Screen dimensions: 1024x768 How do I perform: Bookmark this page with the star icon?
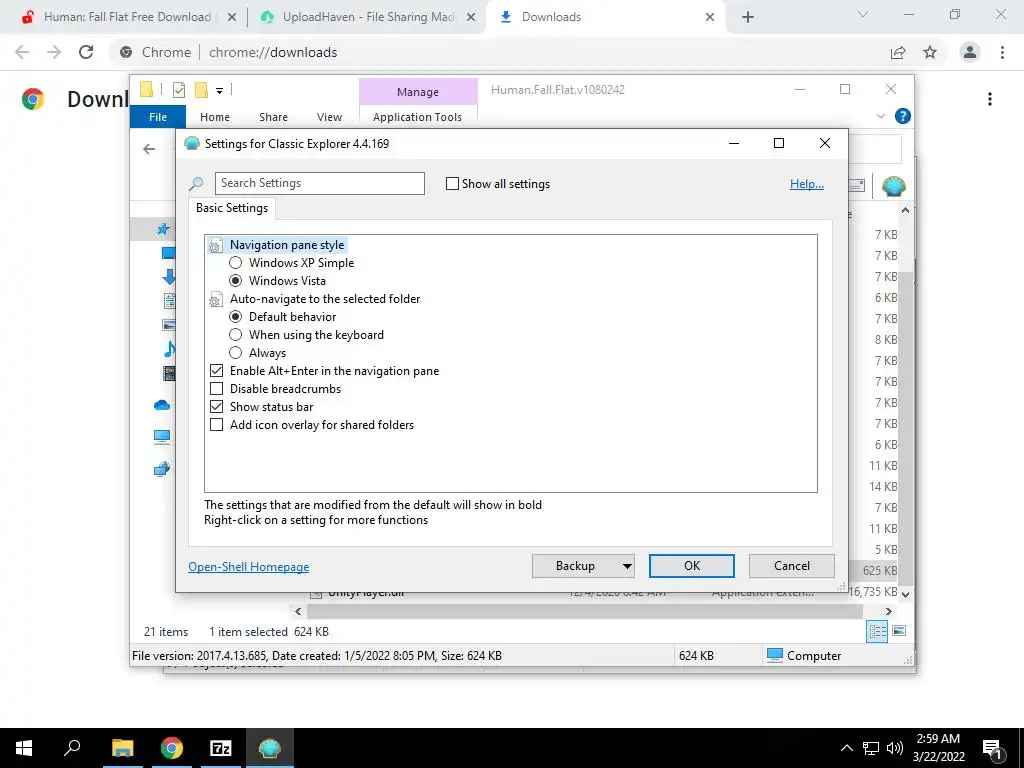click(930, 52)
